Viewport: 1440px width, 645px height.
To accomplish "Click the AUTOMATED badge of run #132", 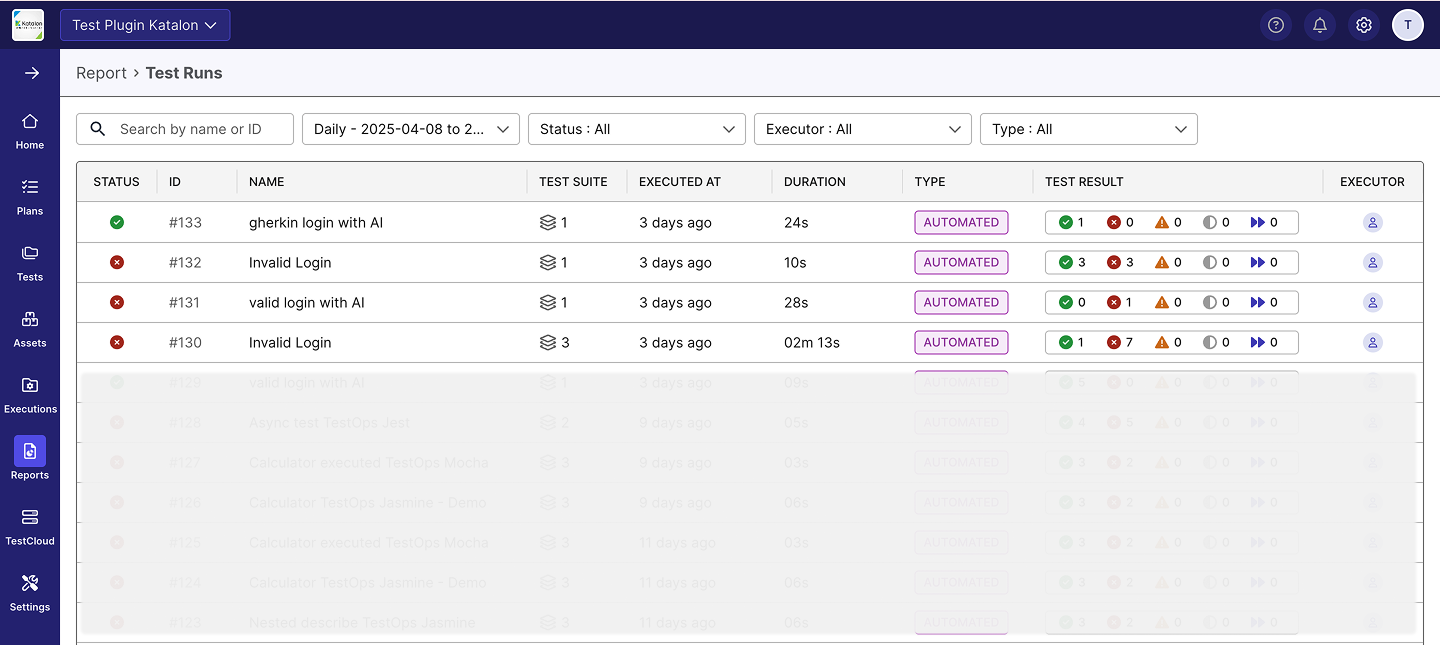I will [961, 262].
